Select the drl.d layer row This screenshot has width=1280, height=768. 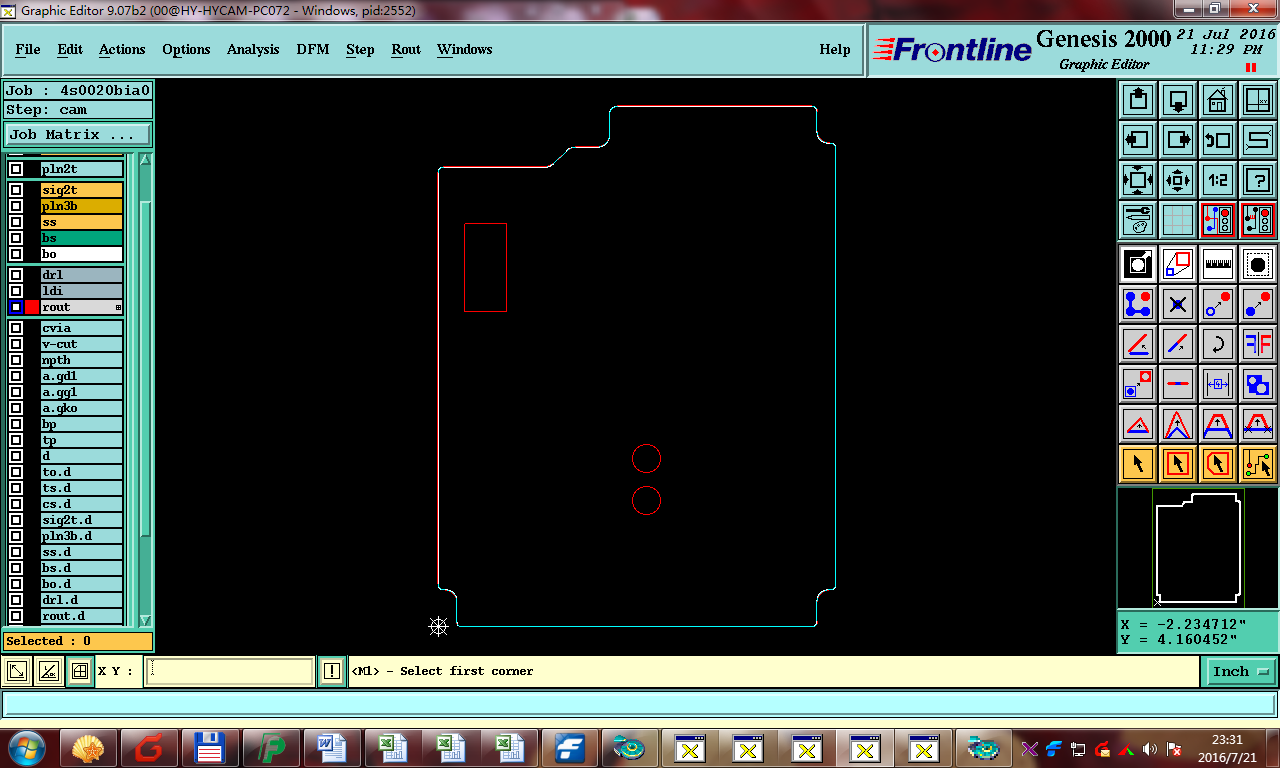tap(82, 600)
